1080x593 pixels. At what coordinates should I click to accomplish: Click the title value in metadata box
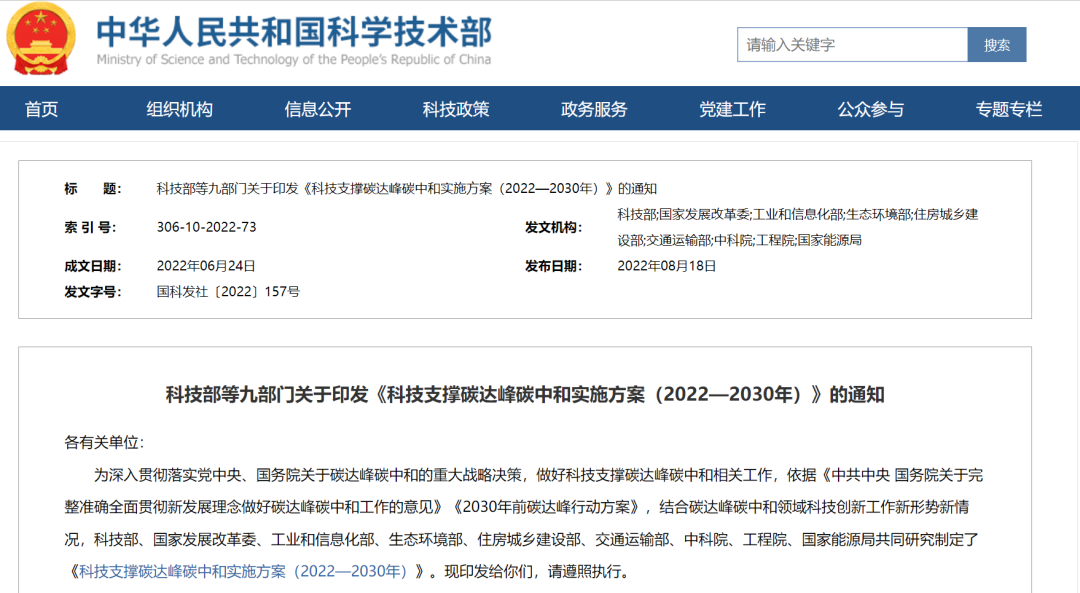pyautogui.click(x=406, y=189)
